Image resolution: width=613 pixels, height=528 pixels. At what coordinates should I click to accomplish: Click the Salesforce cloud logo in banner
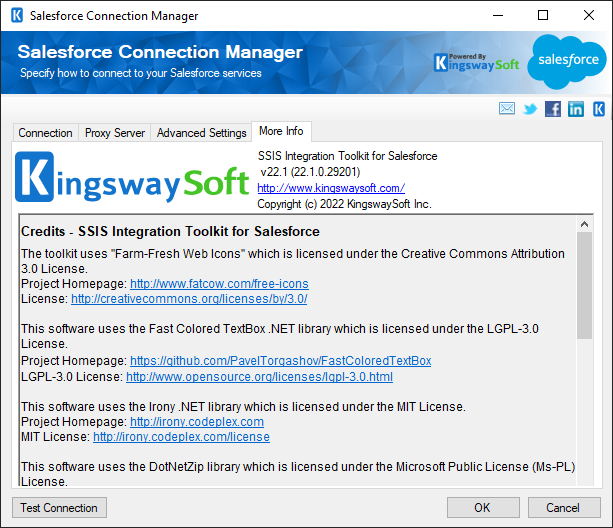coord(567,61)
